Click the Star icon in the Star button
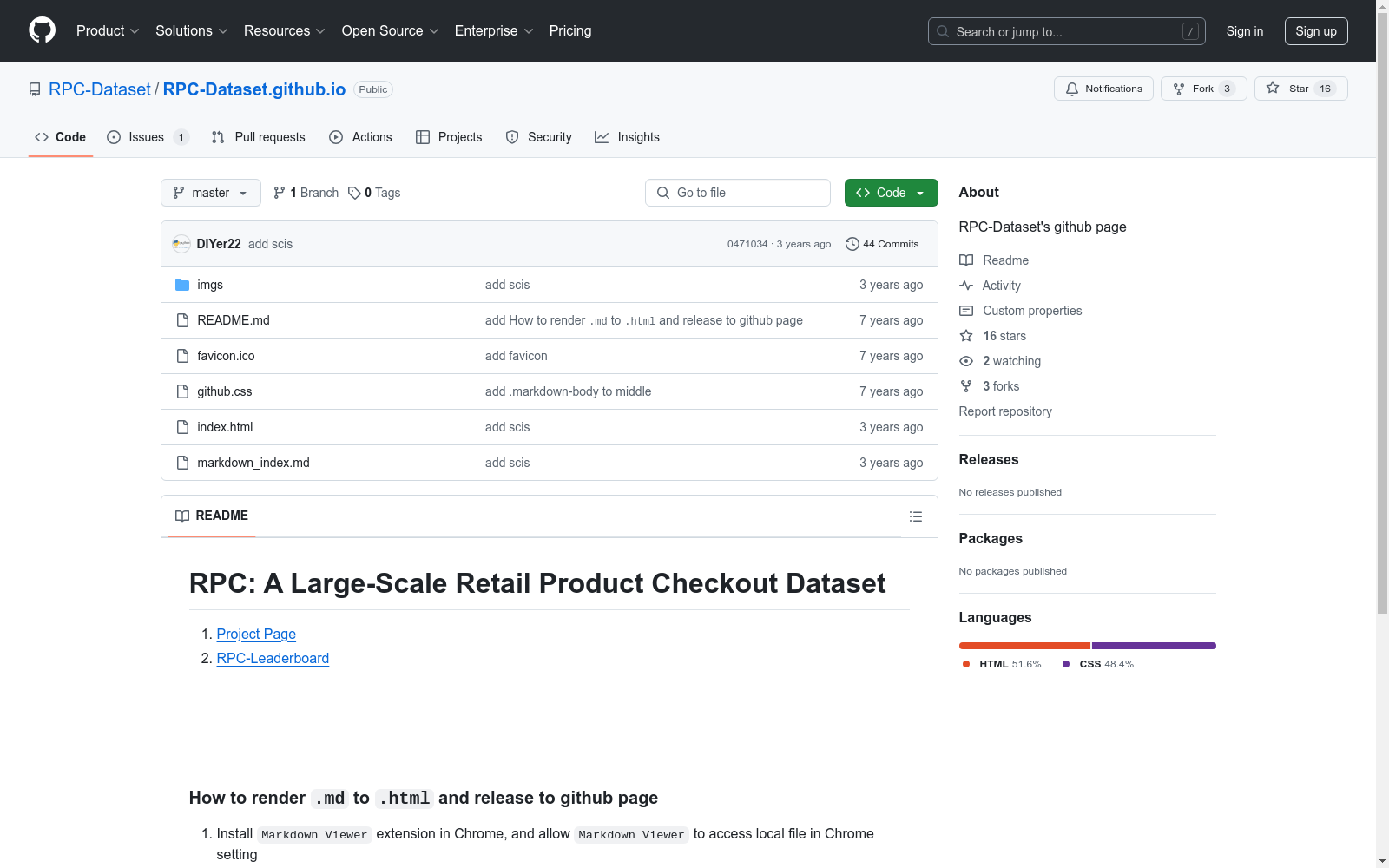 pos(1273,88)
